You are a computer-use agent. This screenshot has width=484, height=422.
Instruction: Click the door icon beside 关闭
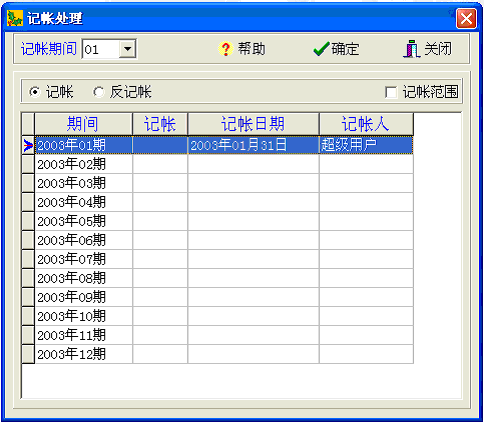click(412, 49)
